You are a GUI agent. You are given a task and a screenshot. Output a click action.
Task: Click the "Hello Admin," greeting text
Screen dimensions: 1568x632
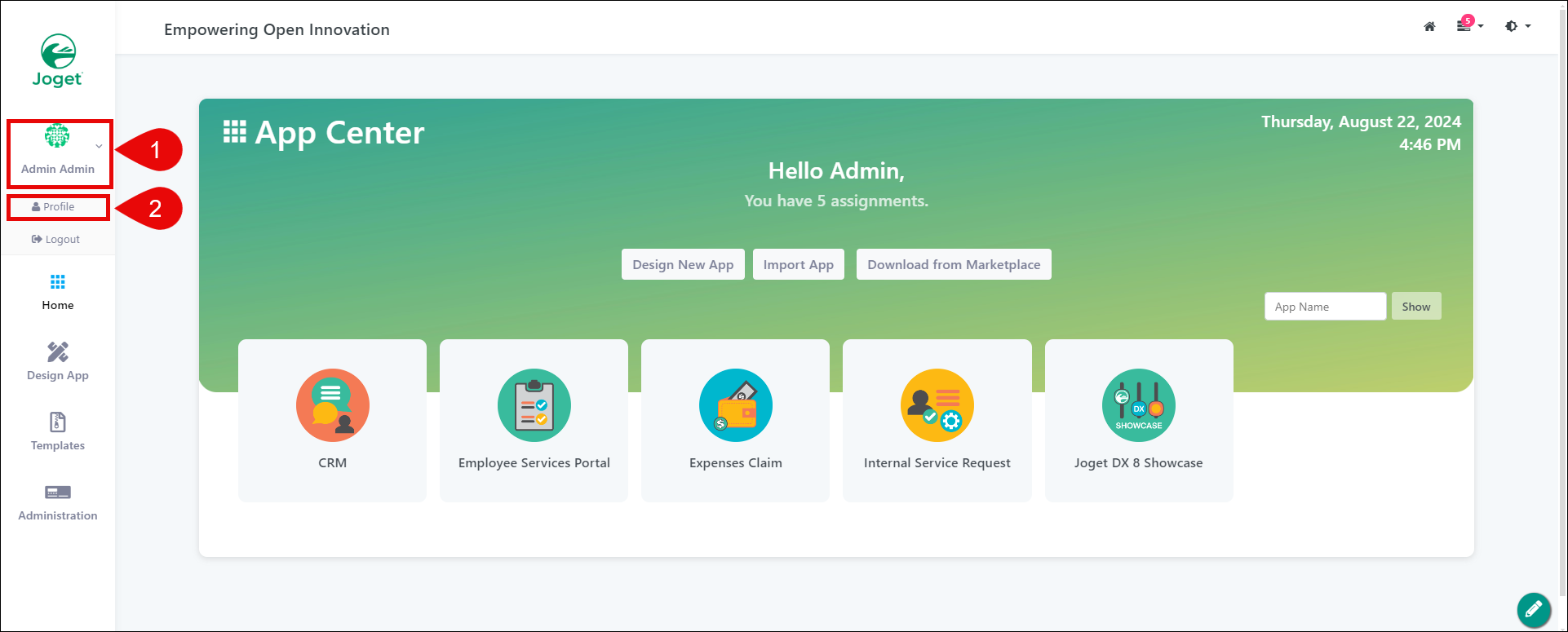coord(836,170)
